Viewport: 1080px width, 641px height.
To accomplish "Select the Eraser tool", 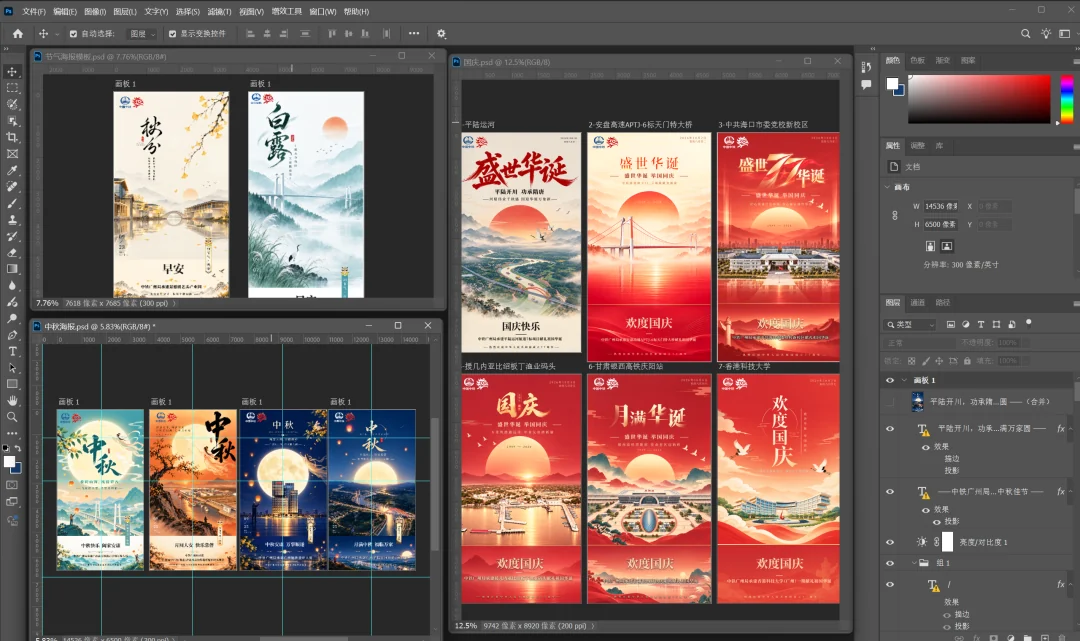I will 12,253.
